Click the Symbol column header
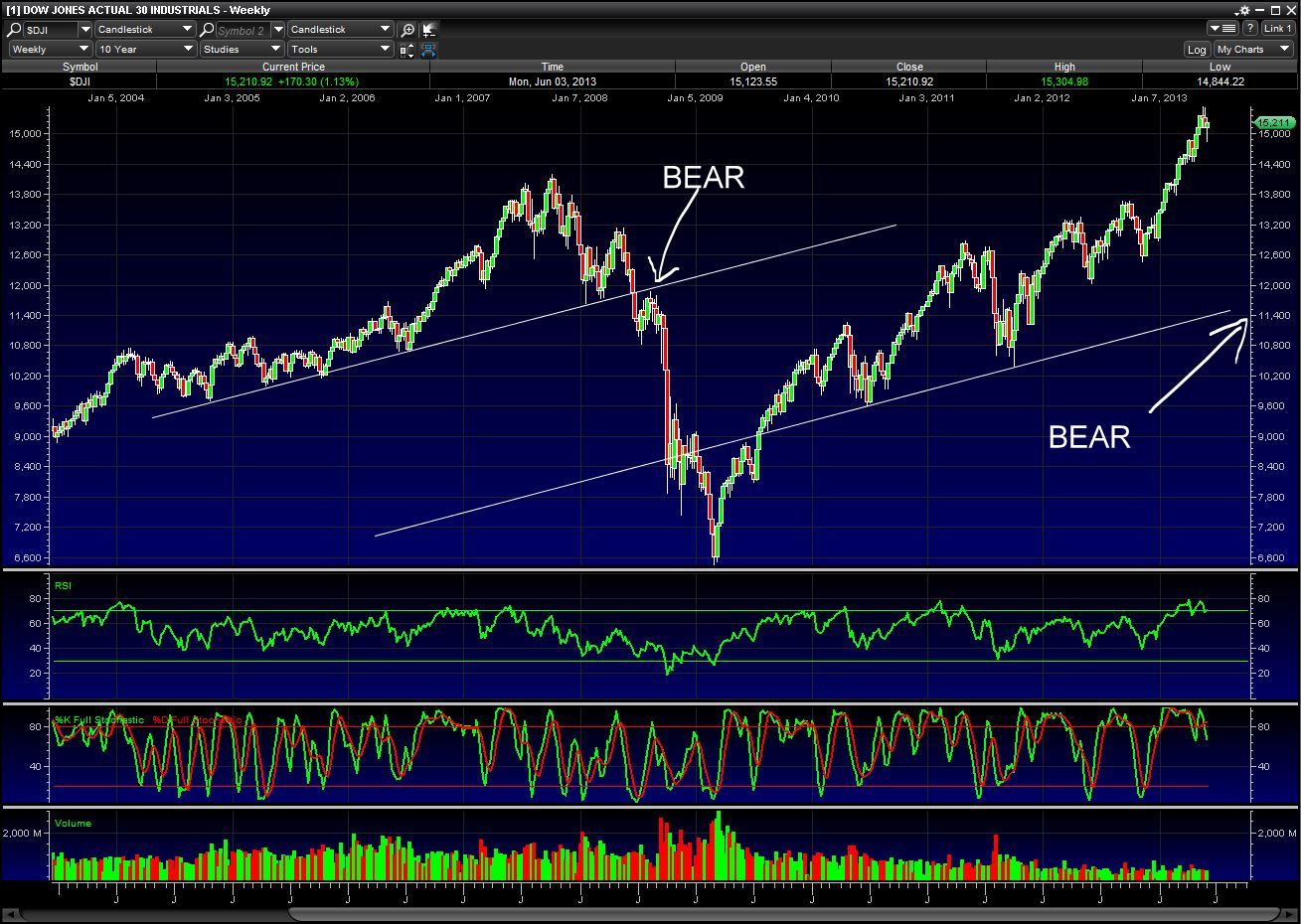Image resolution: width=1301 pixels, height=924 pixels. click(80, 67)
